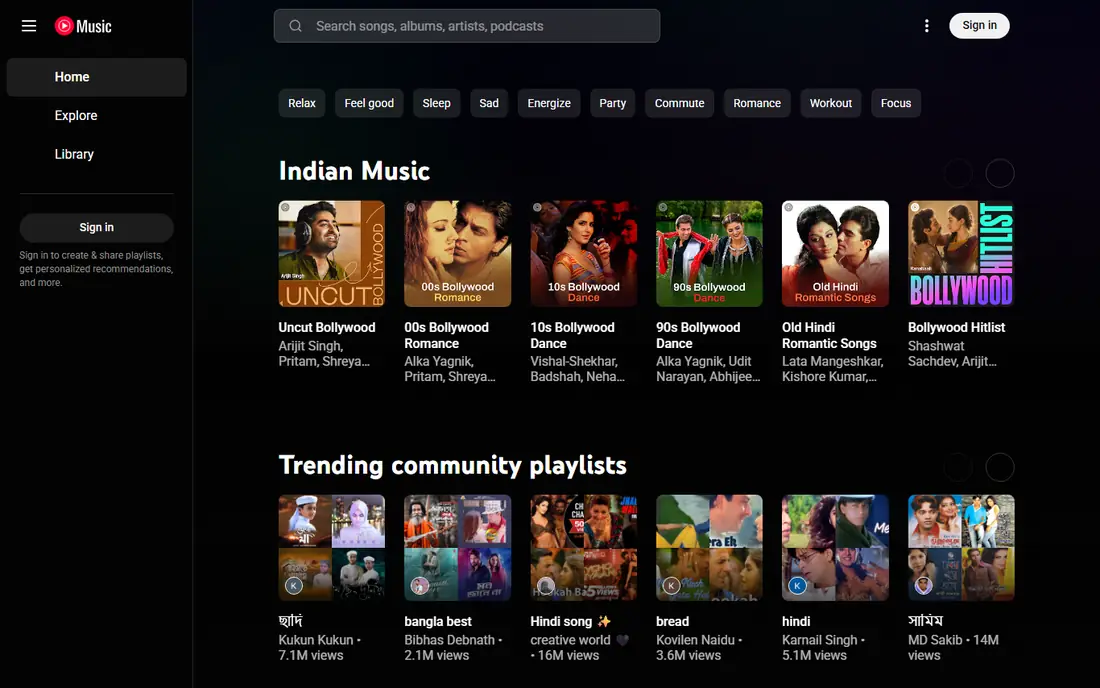Click next arrow of Trending community playlists

1000,467
